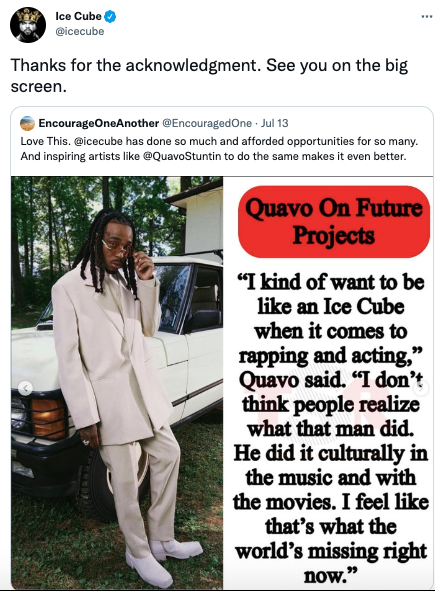The image size is (435, 591).
Task: Open the three-dot more options menu
Action: click(426, 17)
